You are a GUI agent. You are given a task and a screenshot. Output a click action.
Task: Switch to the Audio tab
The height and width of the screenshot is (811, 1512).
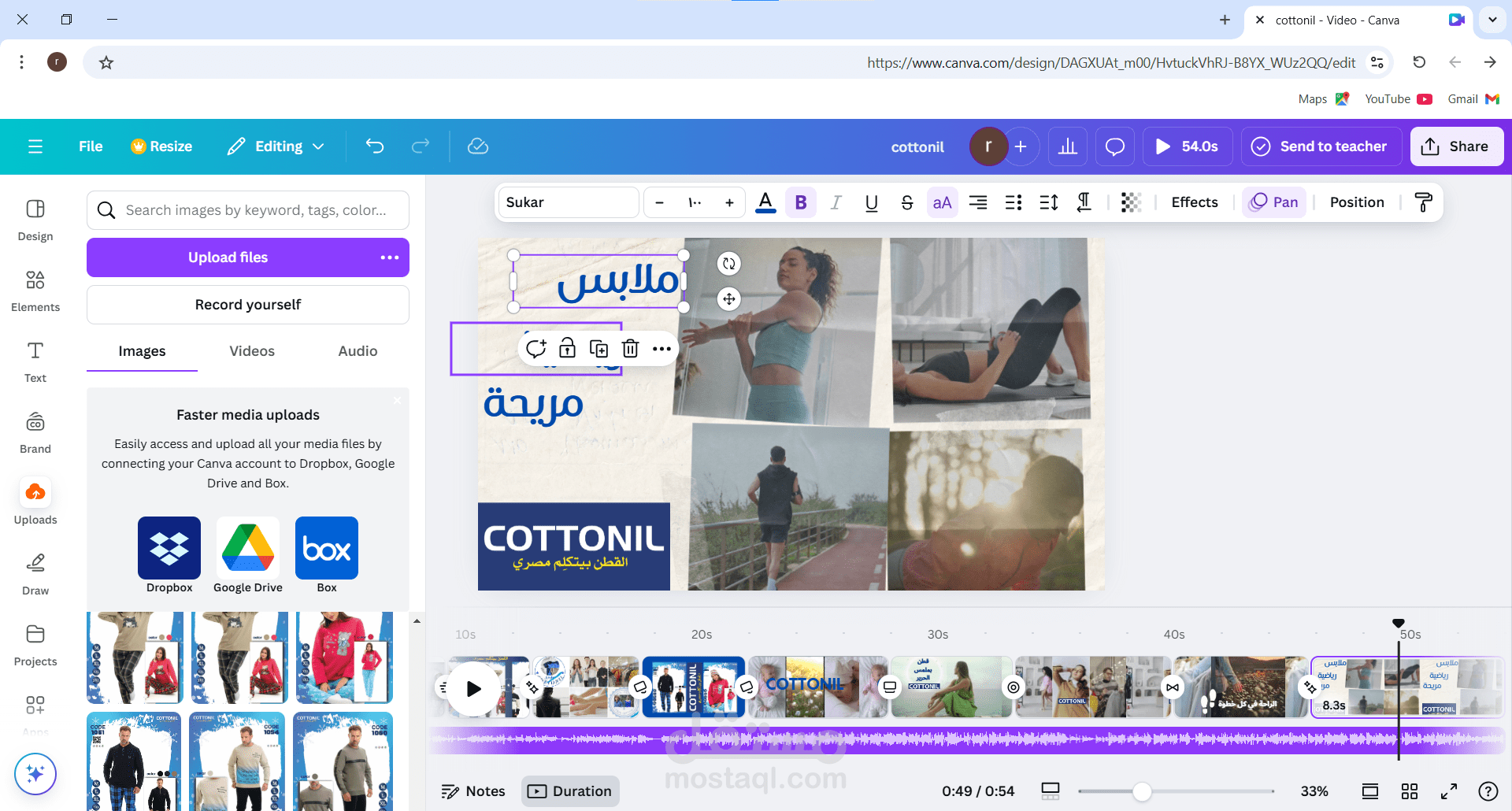[x=358, y=351]
